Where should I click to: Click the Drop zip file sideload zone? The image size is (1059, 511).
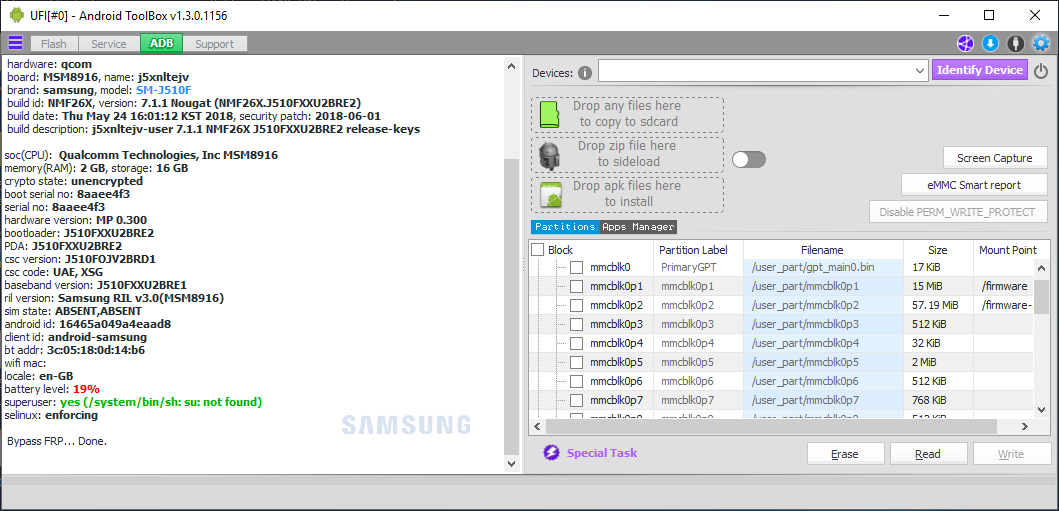point(627,154)
